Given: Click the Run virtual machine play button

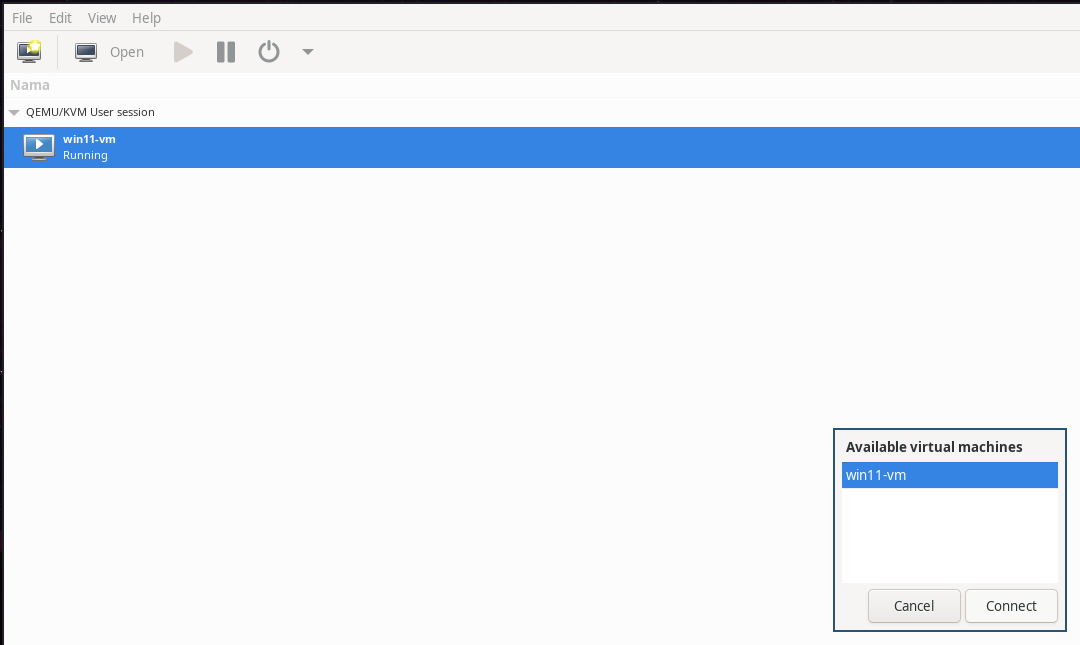Looking at the screenshot, I should point(183,52).
